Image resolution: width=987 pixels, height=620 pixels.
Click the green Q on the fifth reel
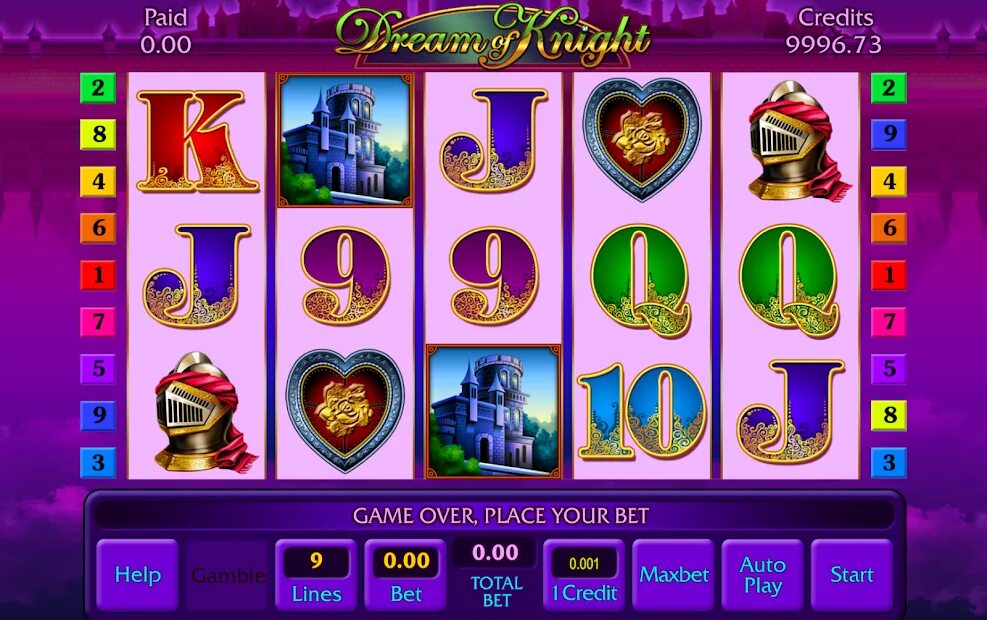point(789,281)
